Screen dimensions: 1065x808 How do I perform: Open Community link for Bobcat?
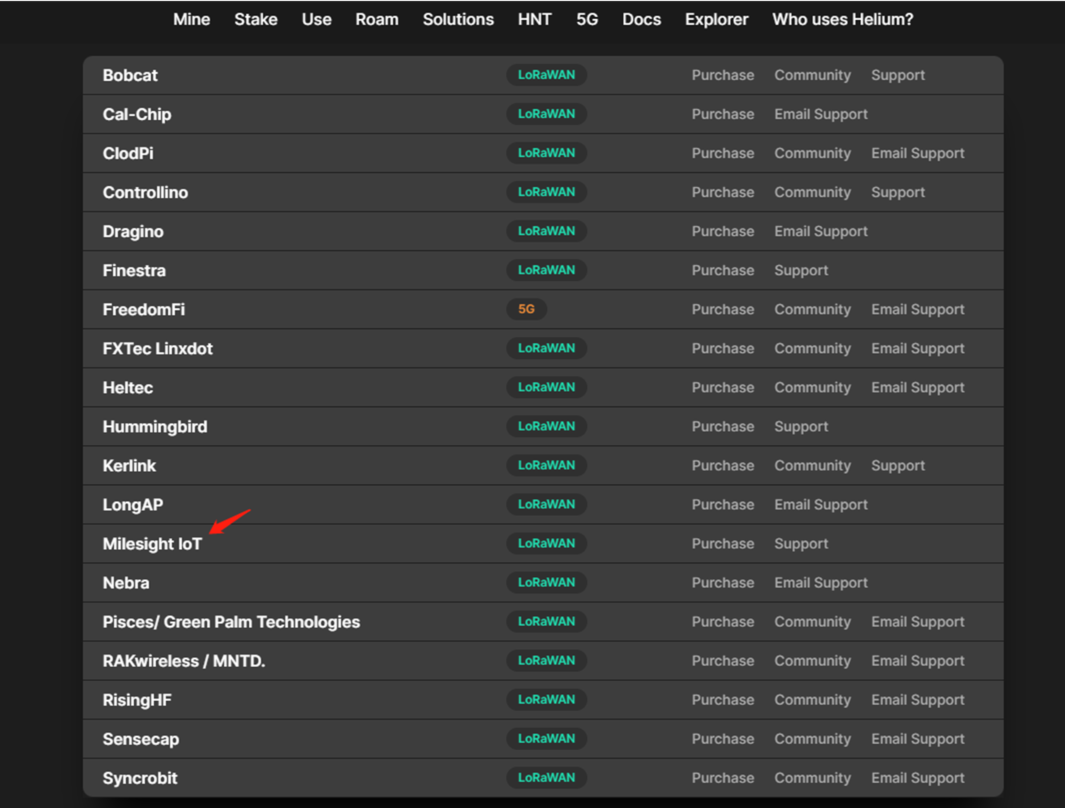click(x=812, y=75)
